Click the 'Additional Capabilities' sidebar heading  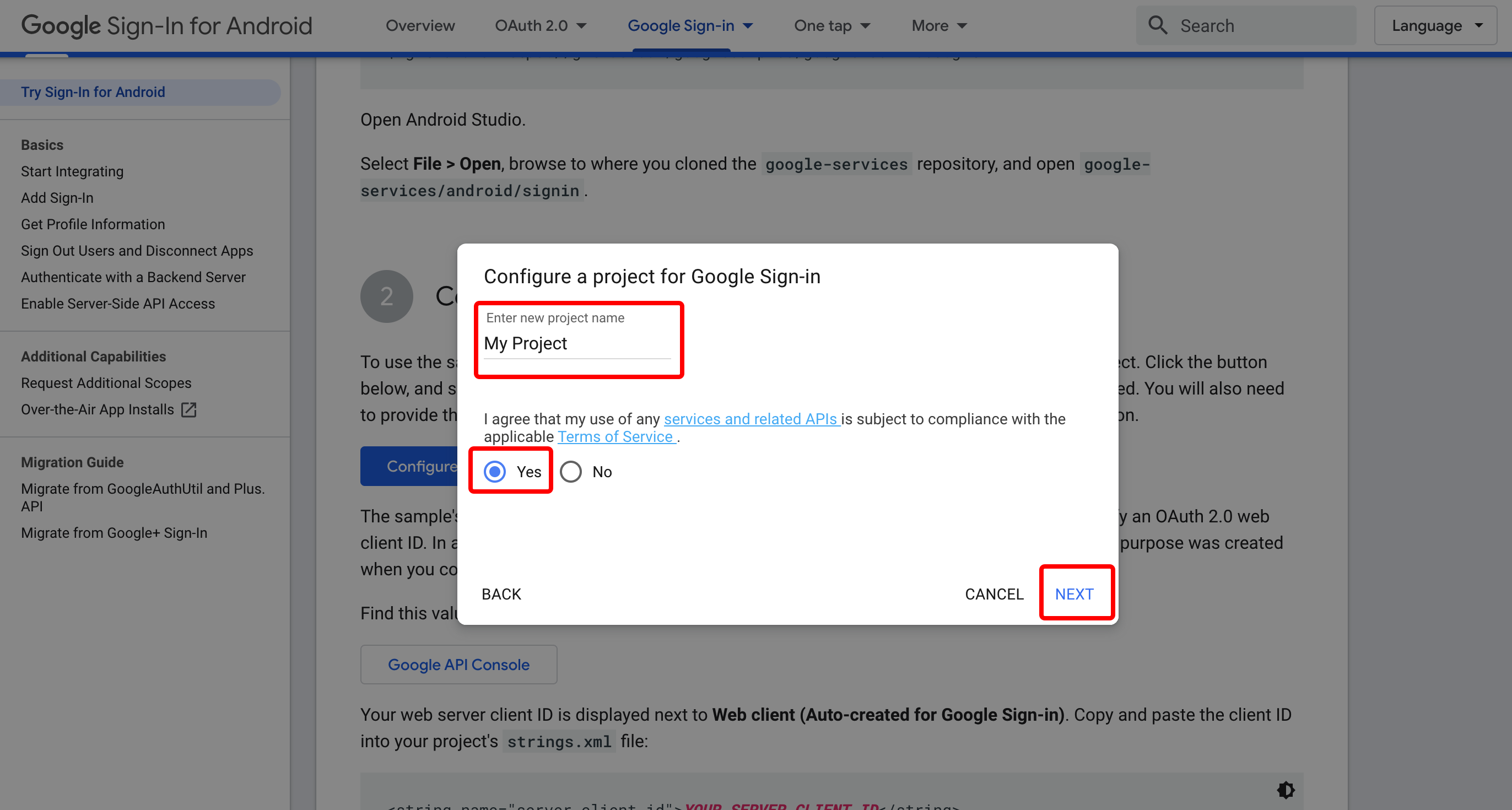click(93, 357)
